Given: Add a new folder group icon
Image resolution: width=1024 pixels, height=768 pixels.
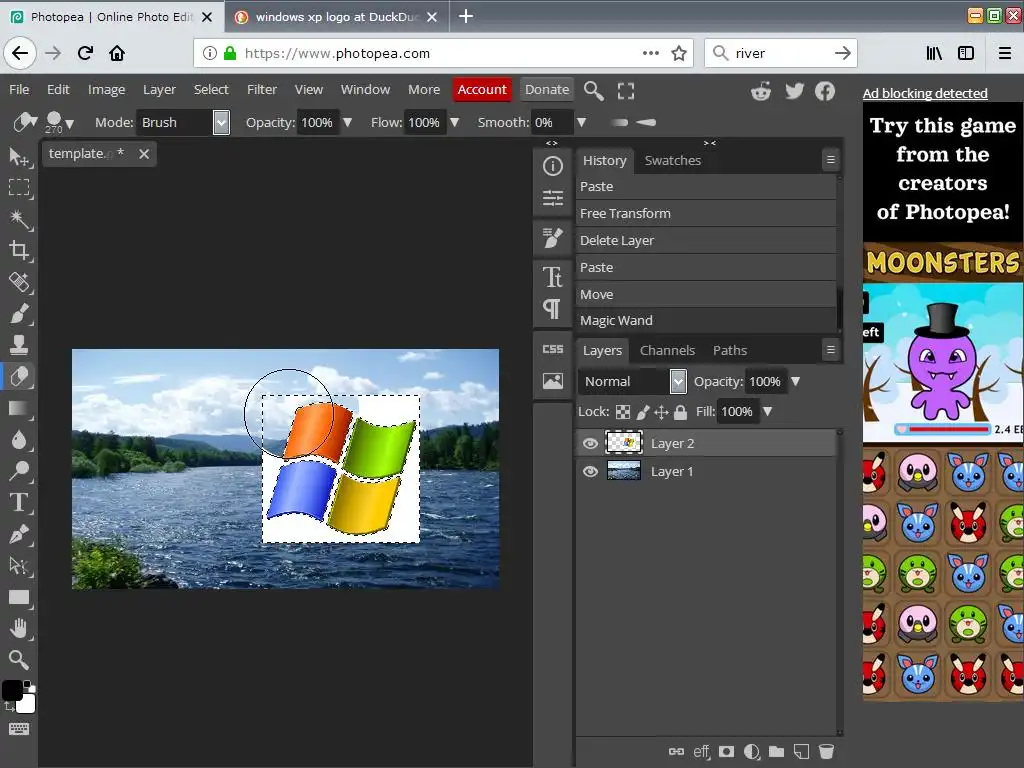Looking at the screenshot, I should pyautogui.click(x=776, y=752).
